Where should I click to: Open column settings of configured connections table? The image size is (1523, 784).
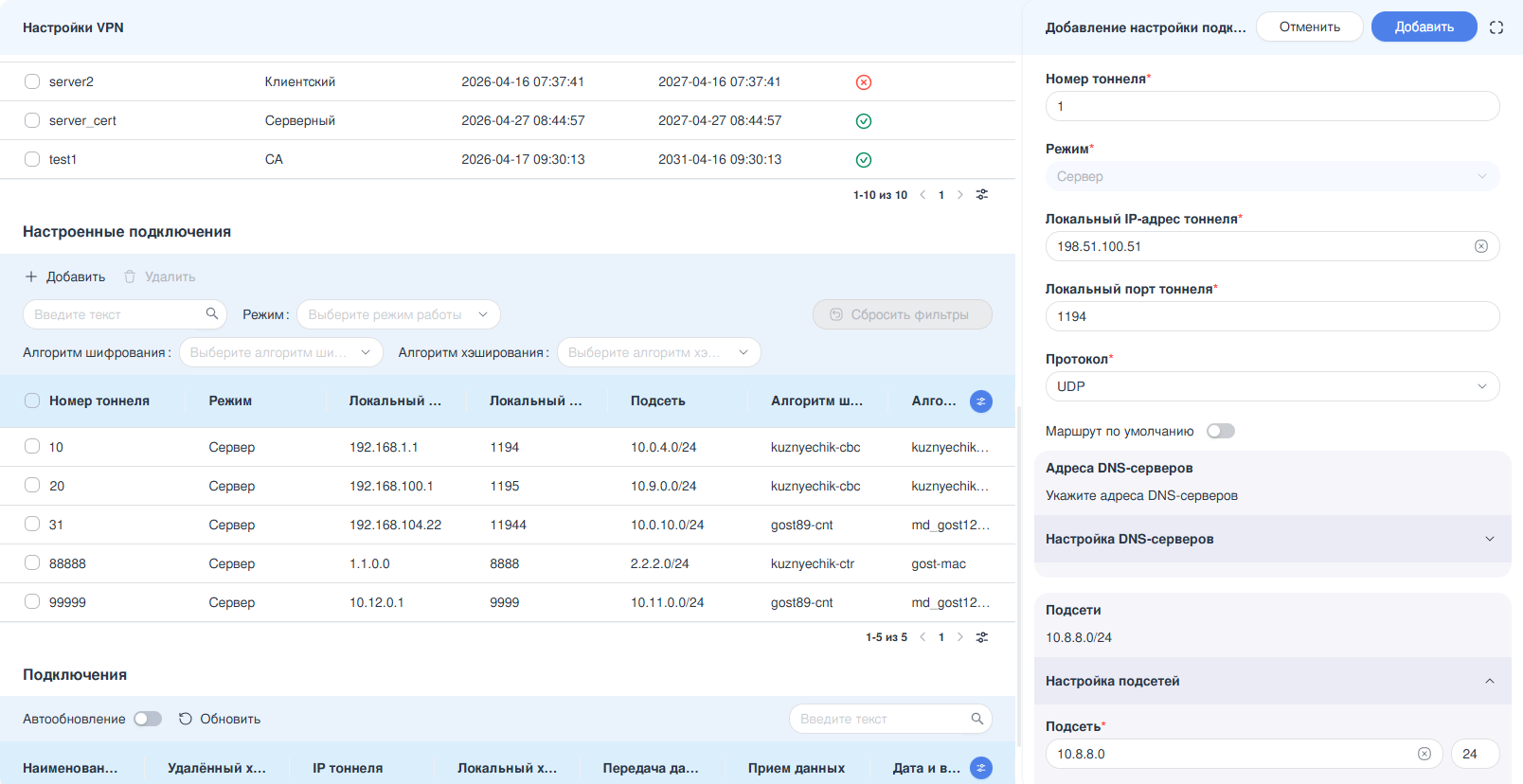click(x=981, y=401)
